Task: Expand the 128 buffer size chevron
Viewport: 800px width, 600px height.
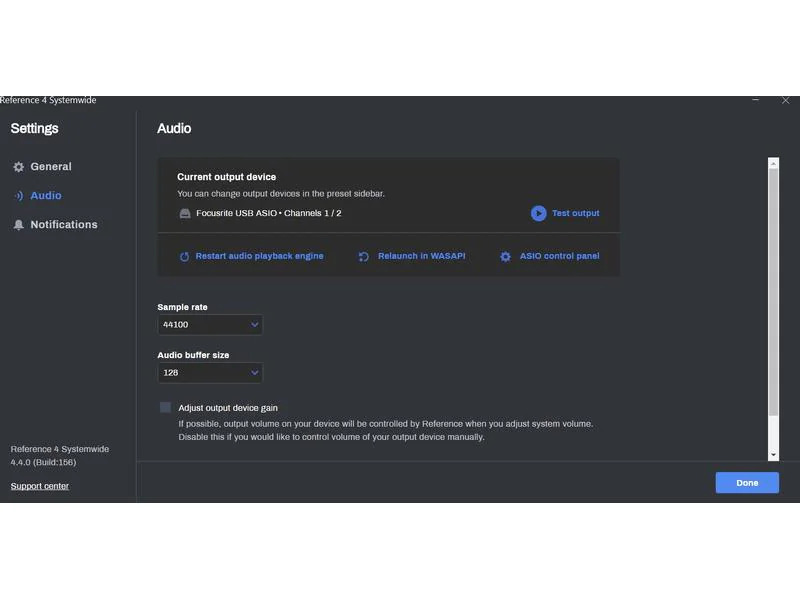Action: tap(254, 373)
